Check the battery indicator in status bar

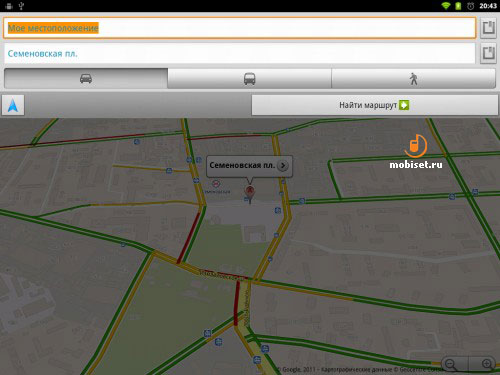[458, 6]
